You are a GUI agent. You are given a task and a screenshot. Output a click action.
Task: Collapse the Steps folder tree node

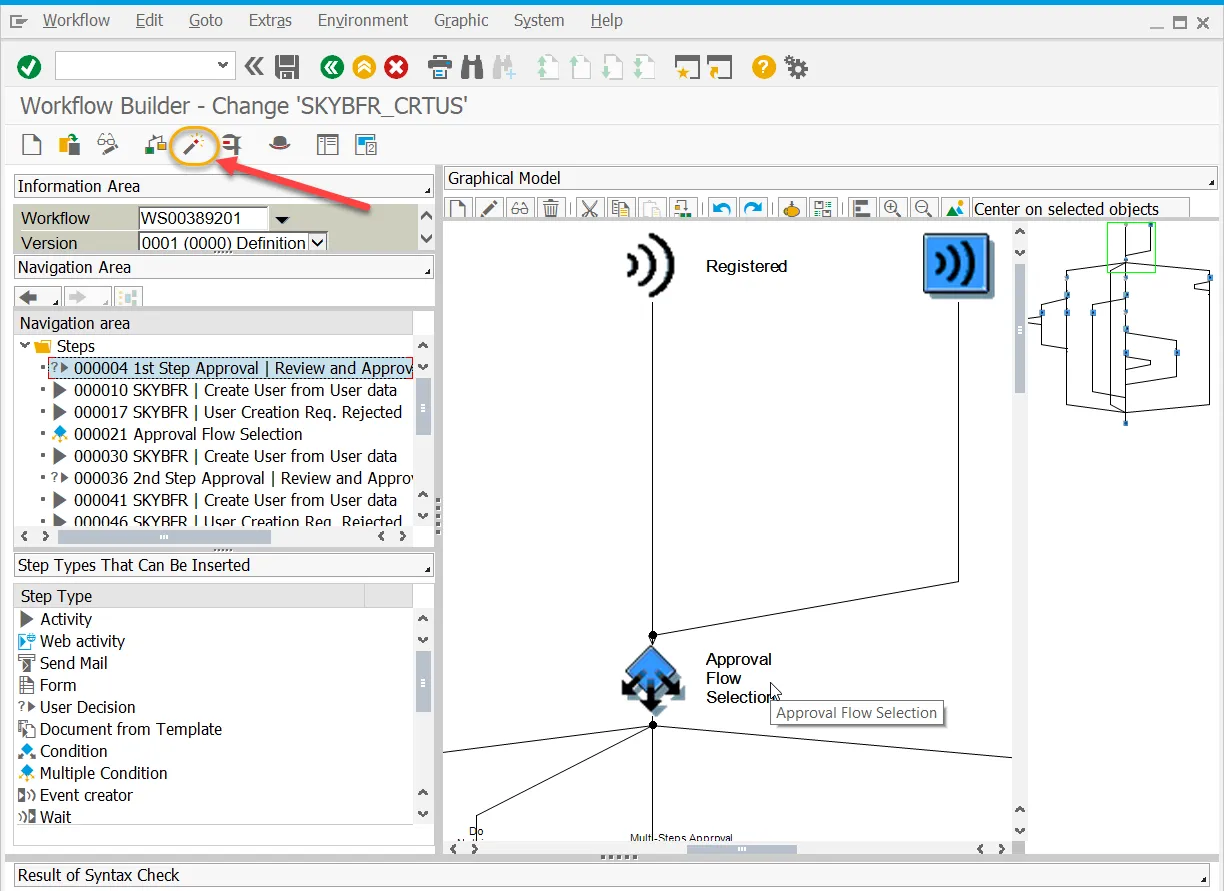point(25,346)
